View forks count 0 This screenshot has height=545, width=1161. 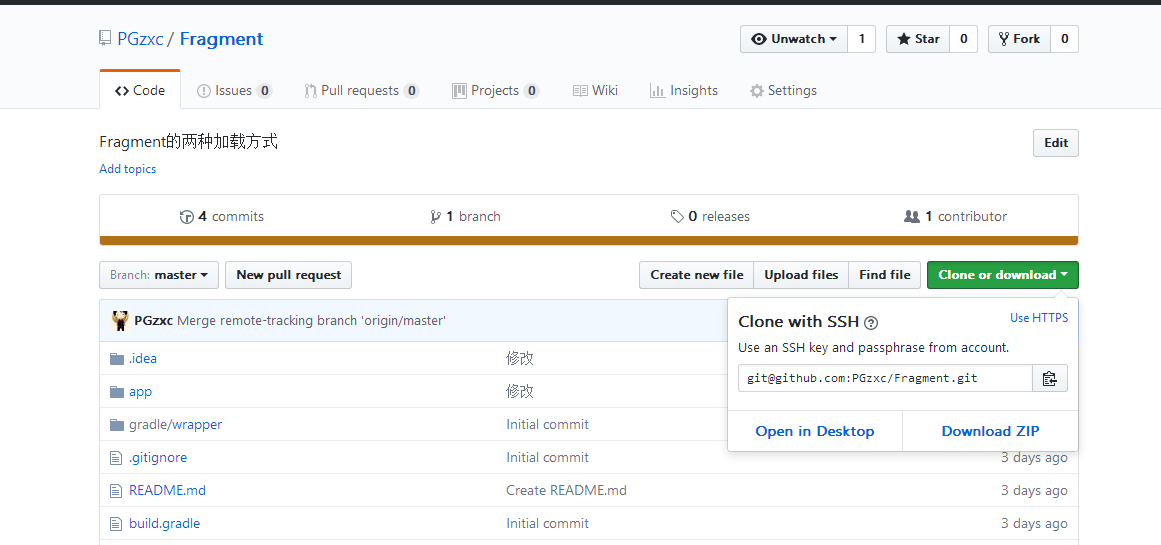pyautogui.click(x=1064, y=39)
